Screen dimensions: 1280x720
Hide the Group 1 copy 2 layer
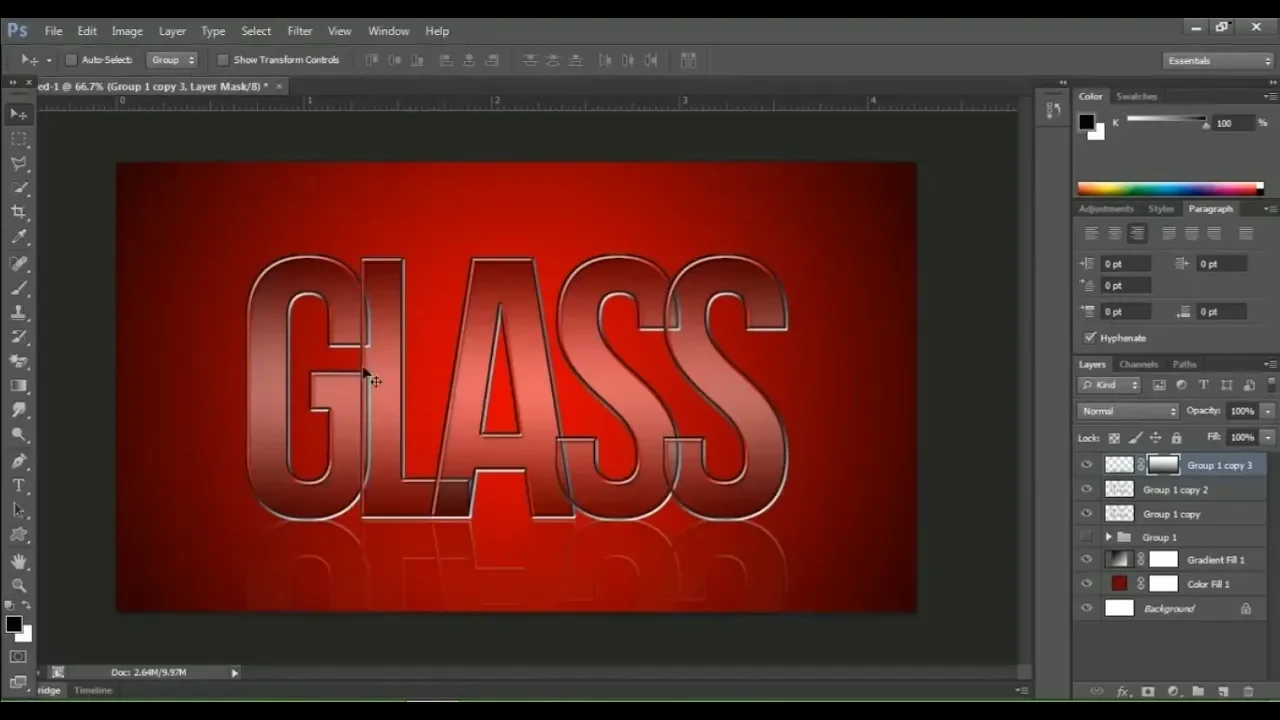coord(1087,489)
